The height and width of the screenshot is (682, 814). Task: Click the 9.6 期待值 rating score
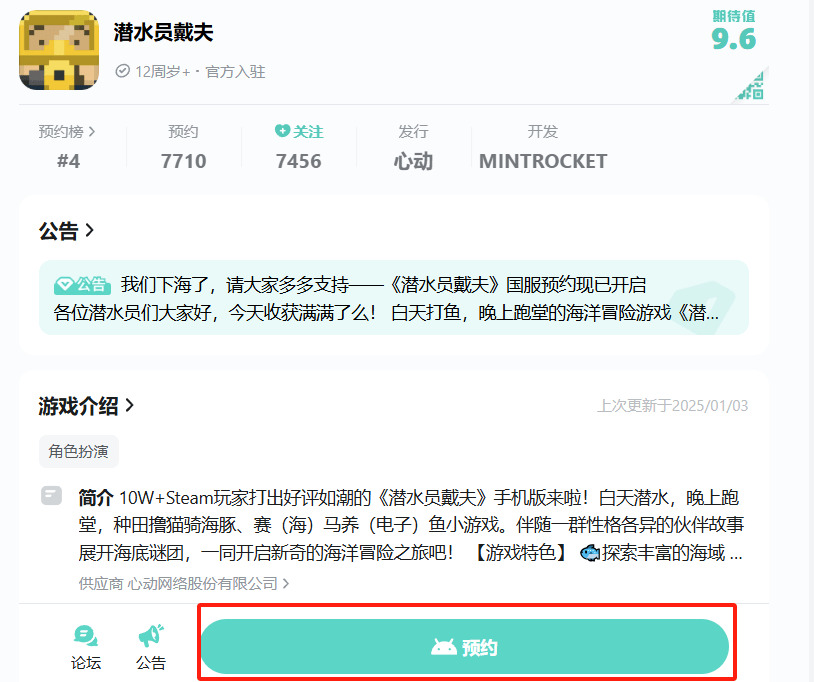(734, 39)
